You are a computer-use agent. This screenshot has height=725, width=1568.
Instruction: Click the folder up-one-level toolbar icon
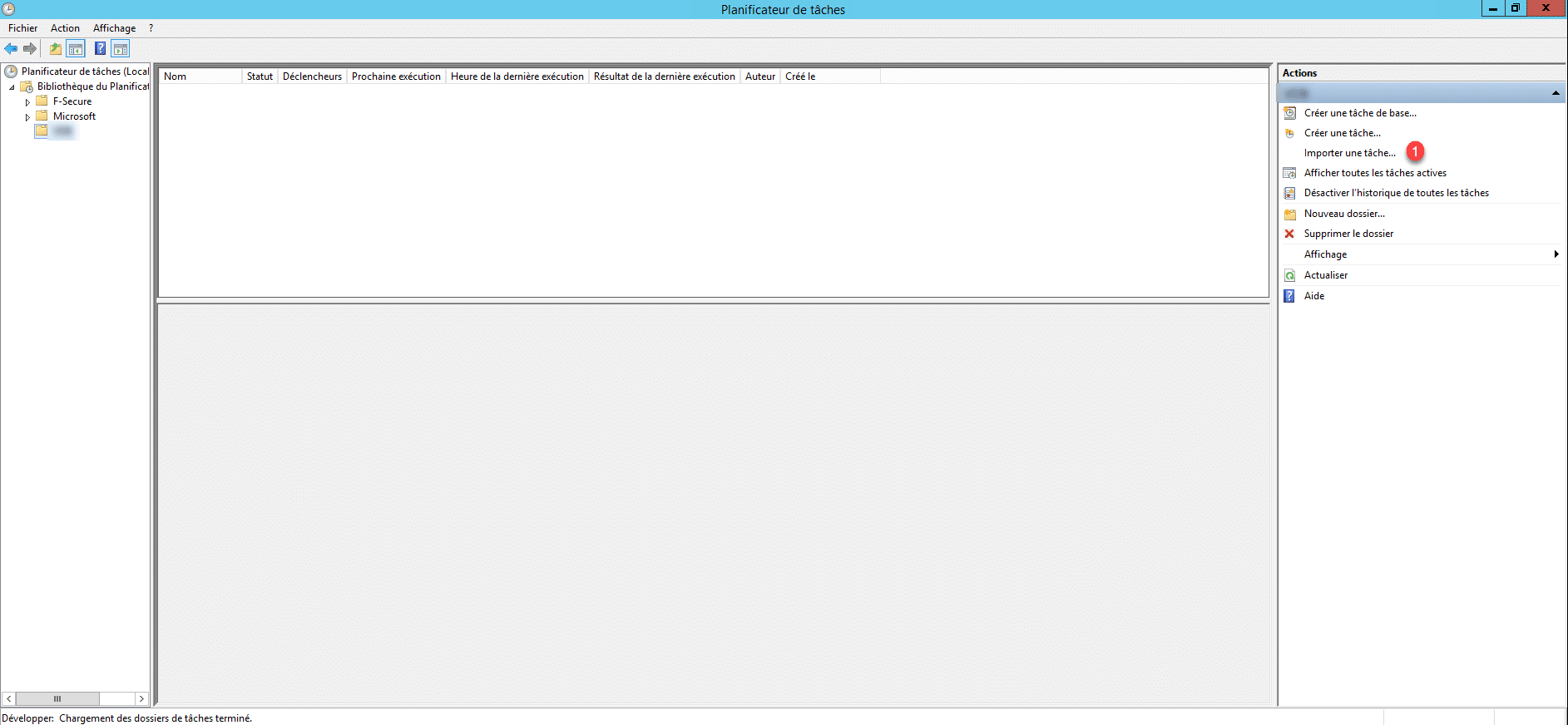tap(56, 49)
